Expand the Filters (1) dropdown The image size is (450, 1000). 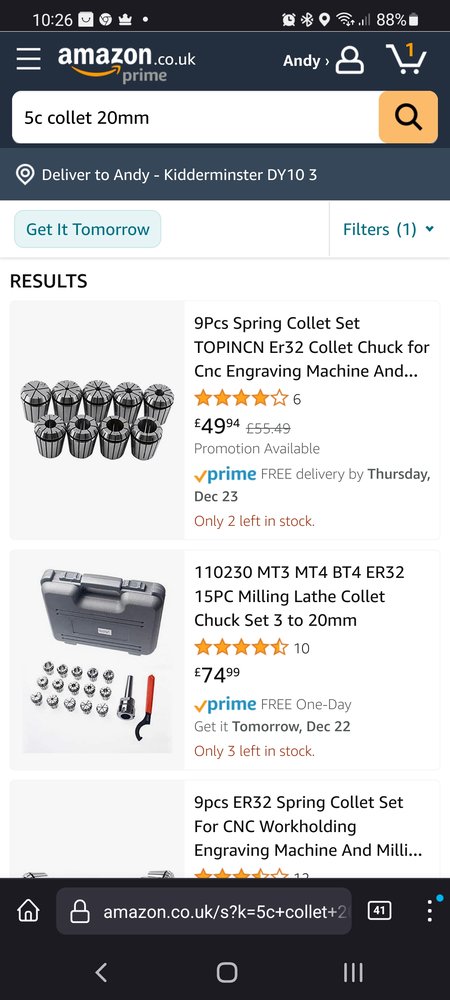point(388,229)
